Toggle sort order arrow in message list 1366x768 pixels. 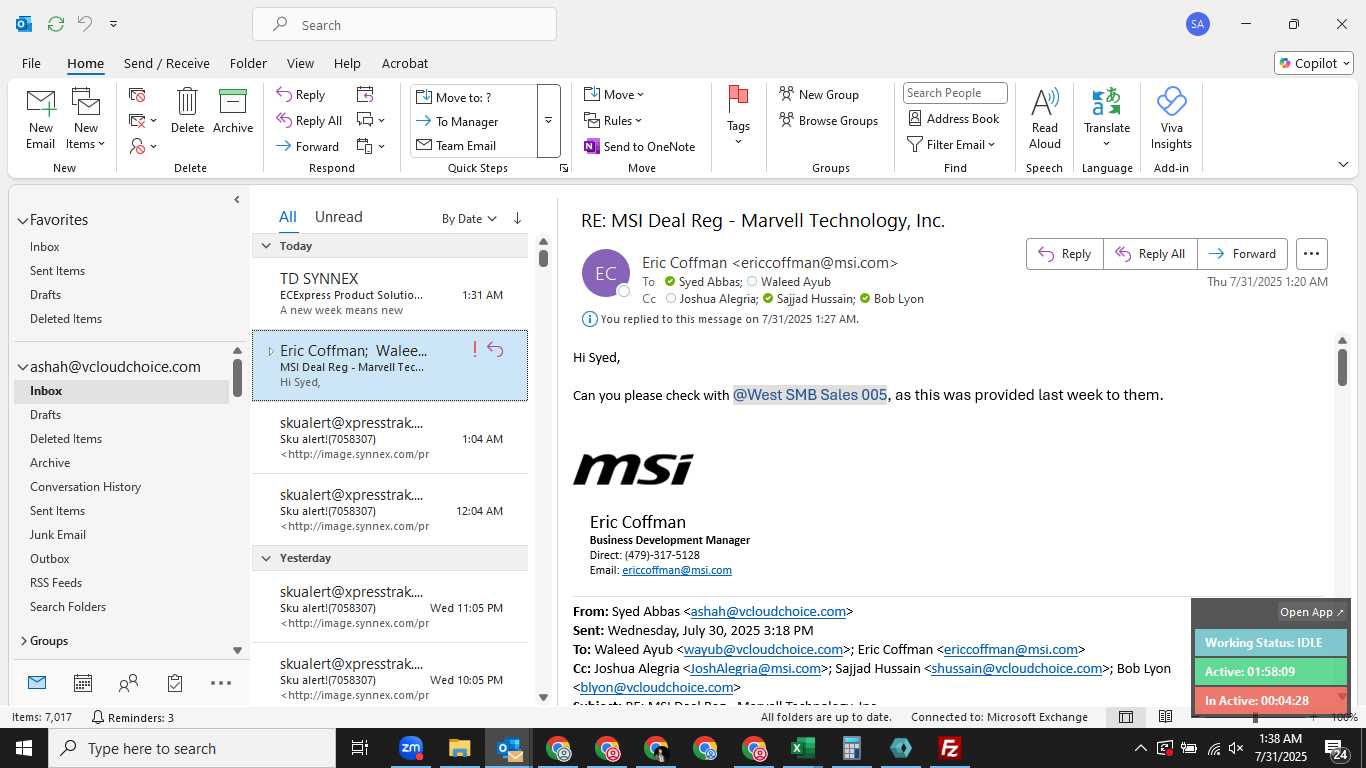pos(517,218)
